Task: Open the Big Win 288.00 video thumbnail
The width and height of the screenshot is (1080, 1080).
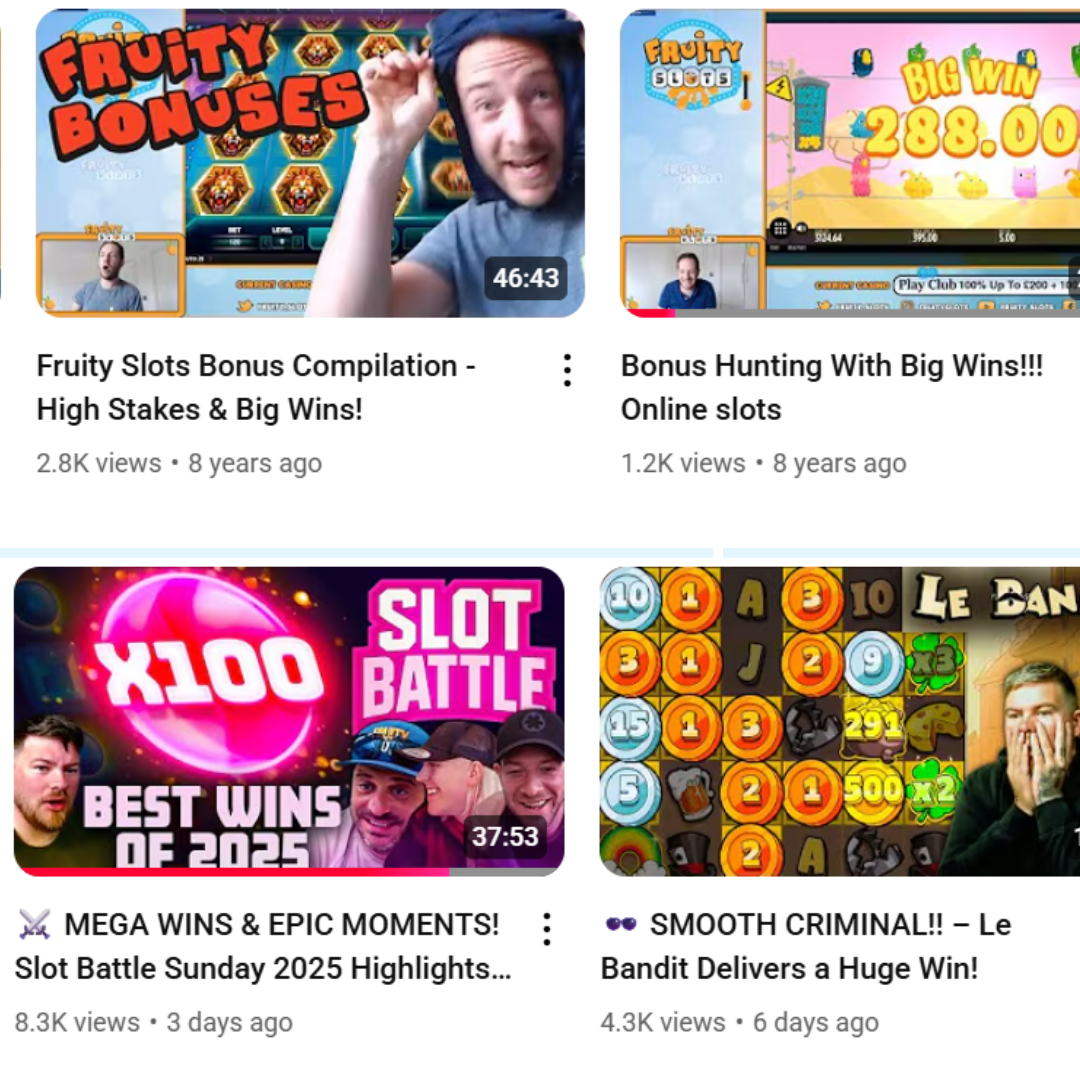Action: click(850, 163)
